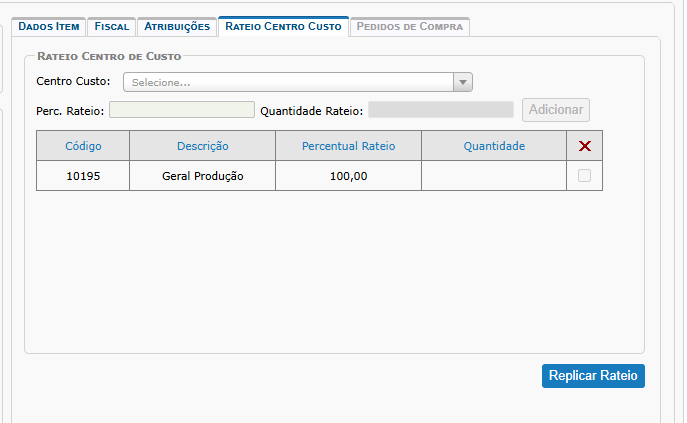687x423 pixels.
Task: Click the Descrição column header
Action: [x=203, y=146]
